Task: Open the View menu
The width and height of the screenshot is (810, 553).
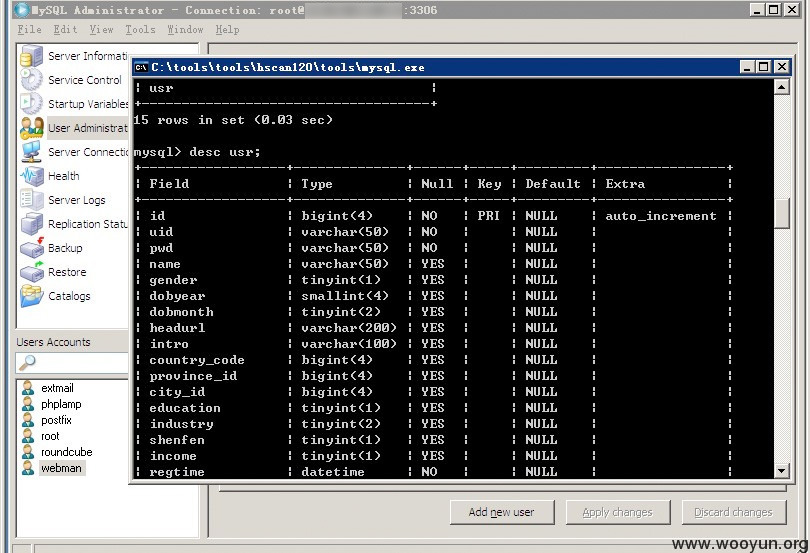Action: (x=101, y=29)
